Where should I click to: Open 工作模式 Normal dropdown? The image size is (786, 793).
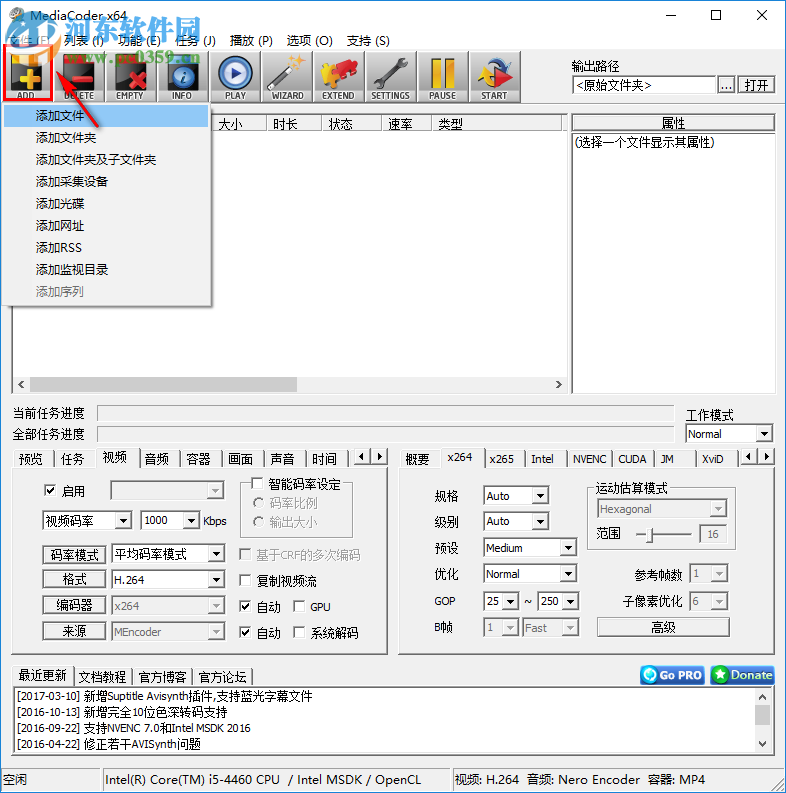(x=729, y=433)
